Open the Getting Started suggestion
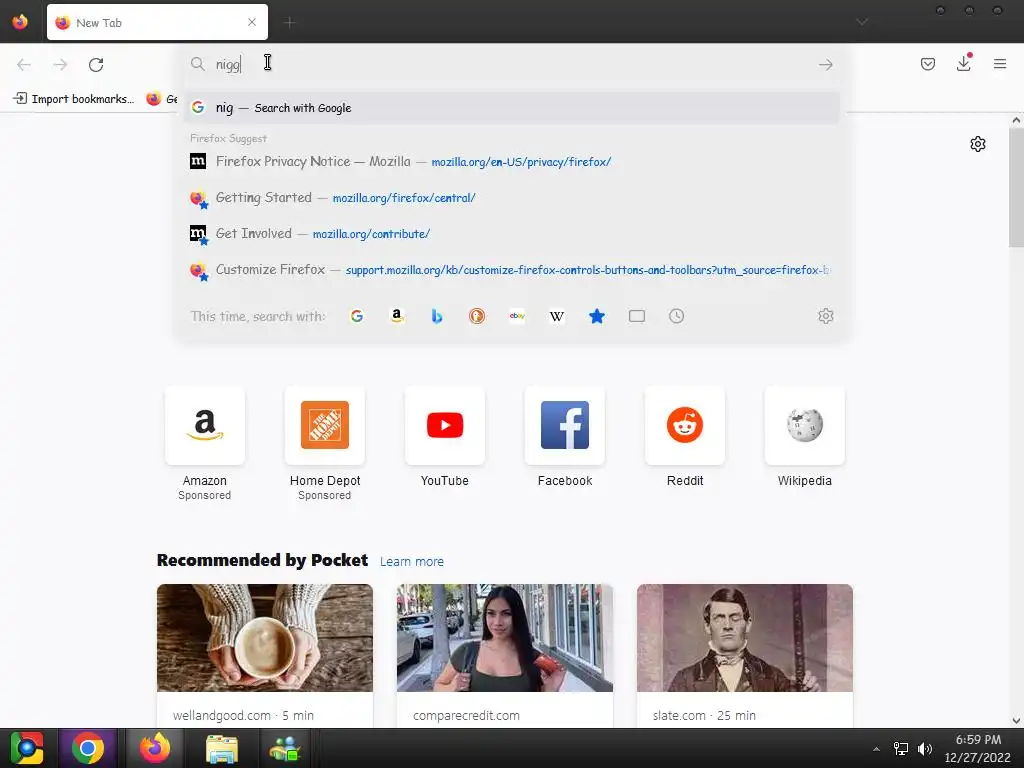The image size is (1024, 768). pyautogui.click(x=512, y=197)
